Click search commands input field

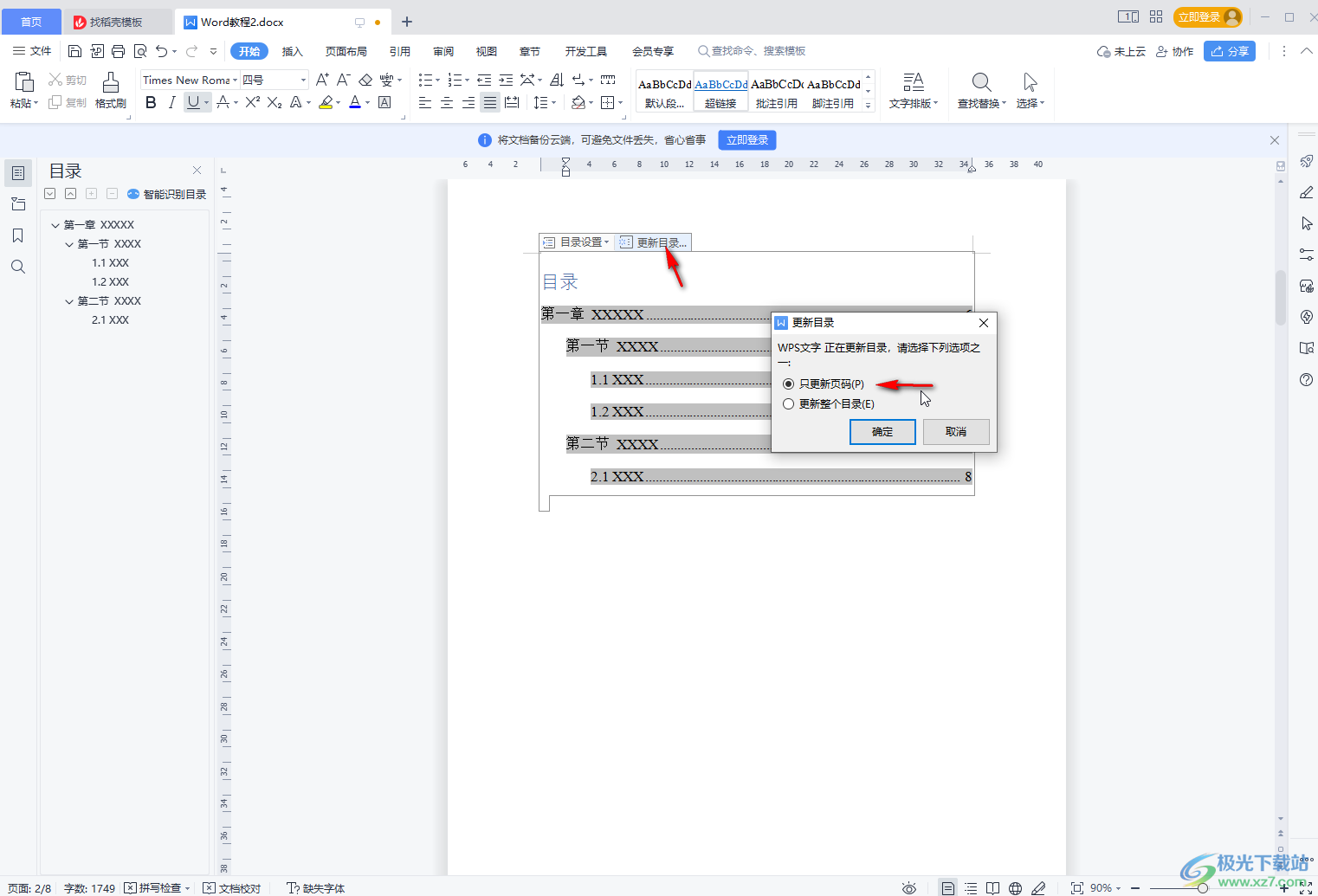click(x=753, y=51)
